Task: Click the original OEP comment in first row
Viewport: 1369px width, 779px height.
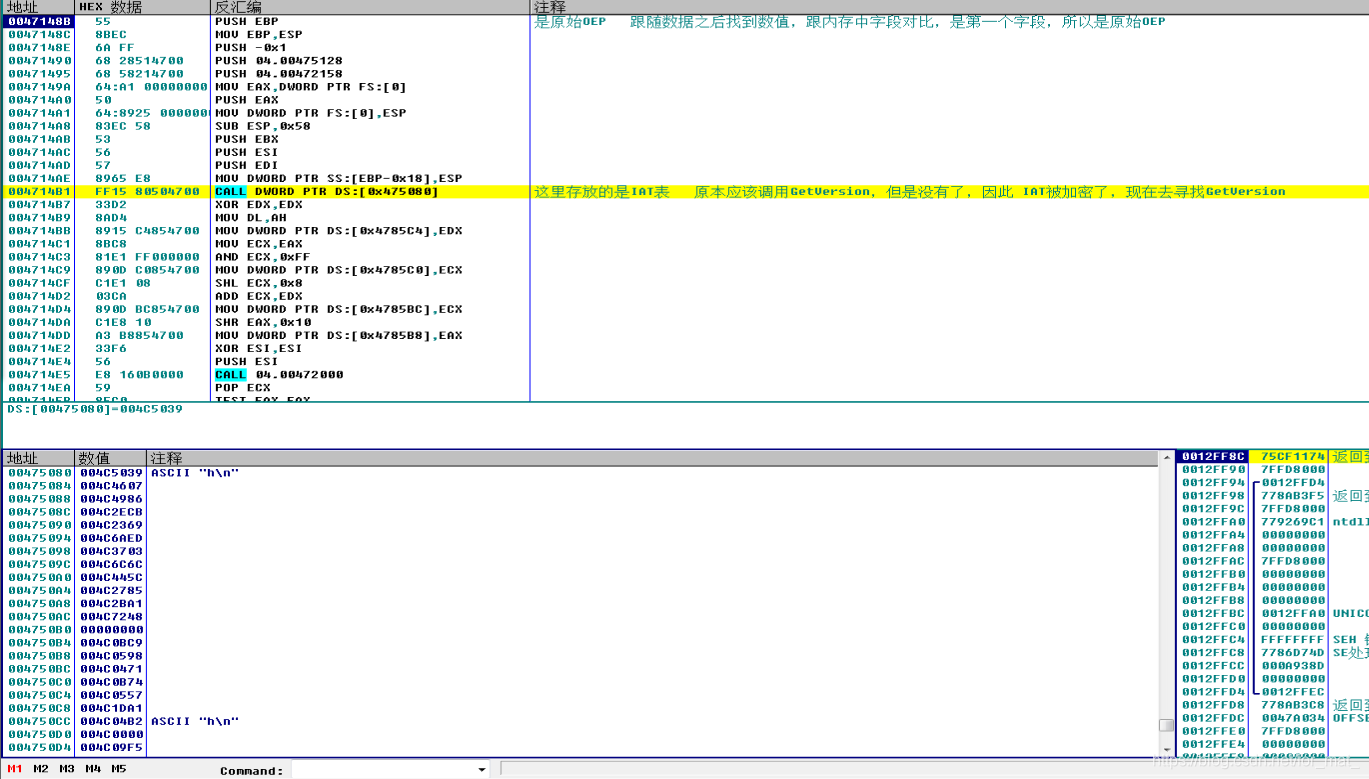Action: point(850,21)
